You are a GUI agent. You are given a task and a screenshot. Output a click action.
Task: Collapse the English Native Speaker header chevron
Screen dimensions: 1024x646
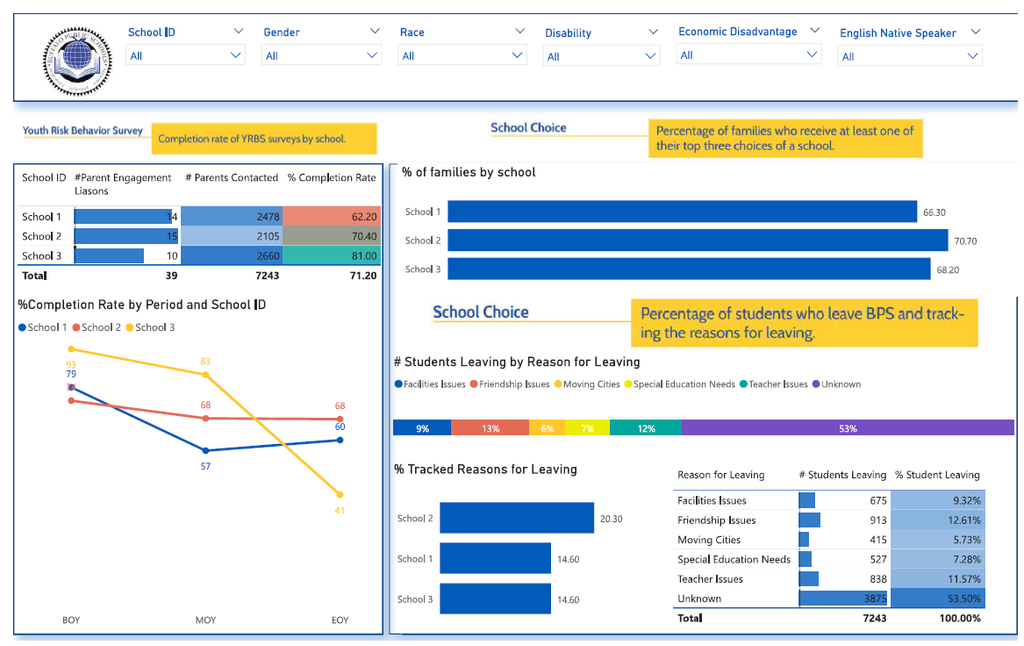point(976,32)
